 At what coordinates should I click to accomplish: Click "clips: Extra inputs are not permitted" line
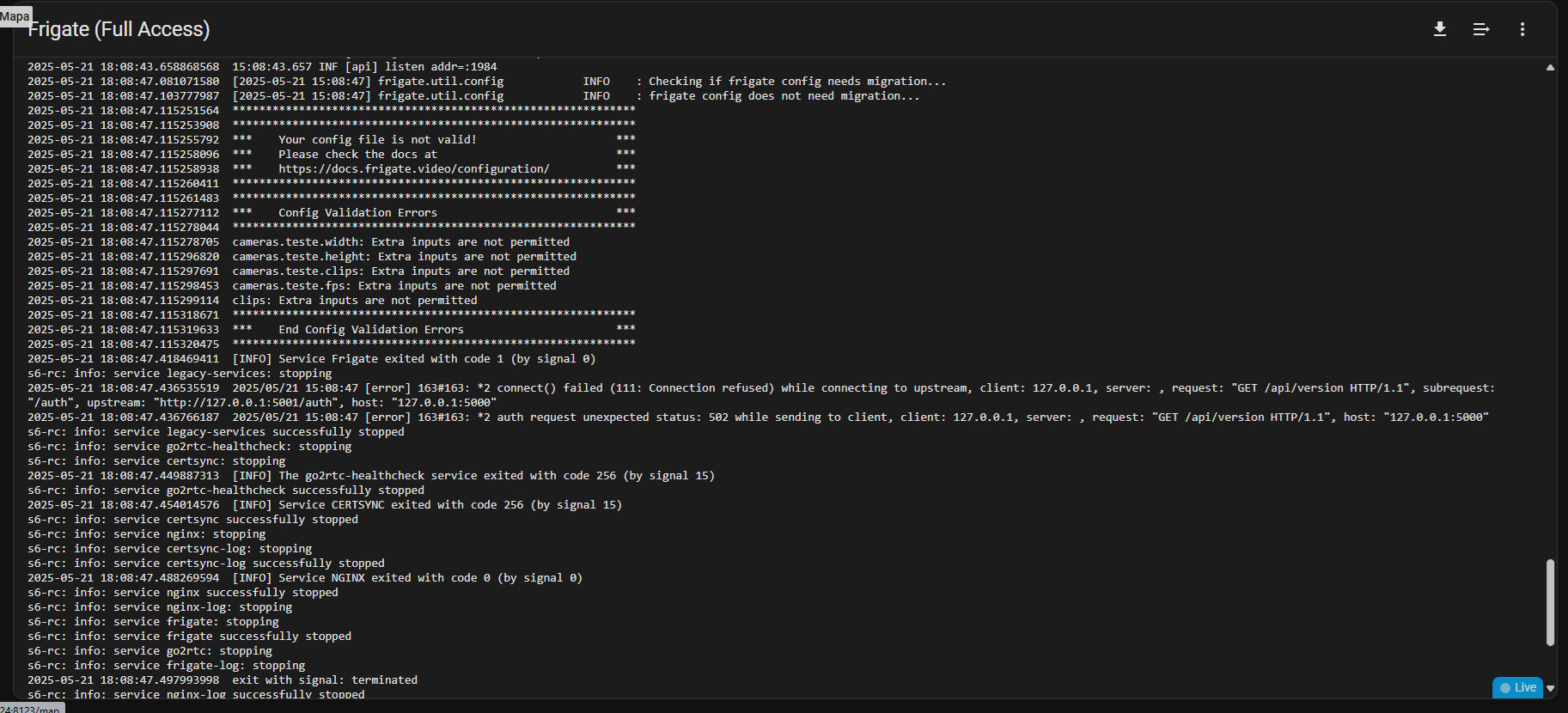pyautogui.click(x=252, y=301)
